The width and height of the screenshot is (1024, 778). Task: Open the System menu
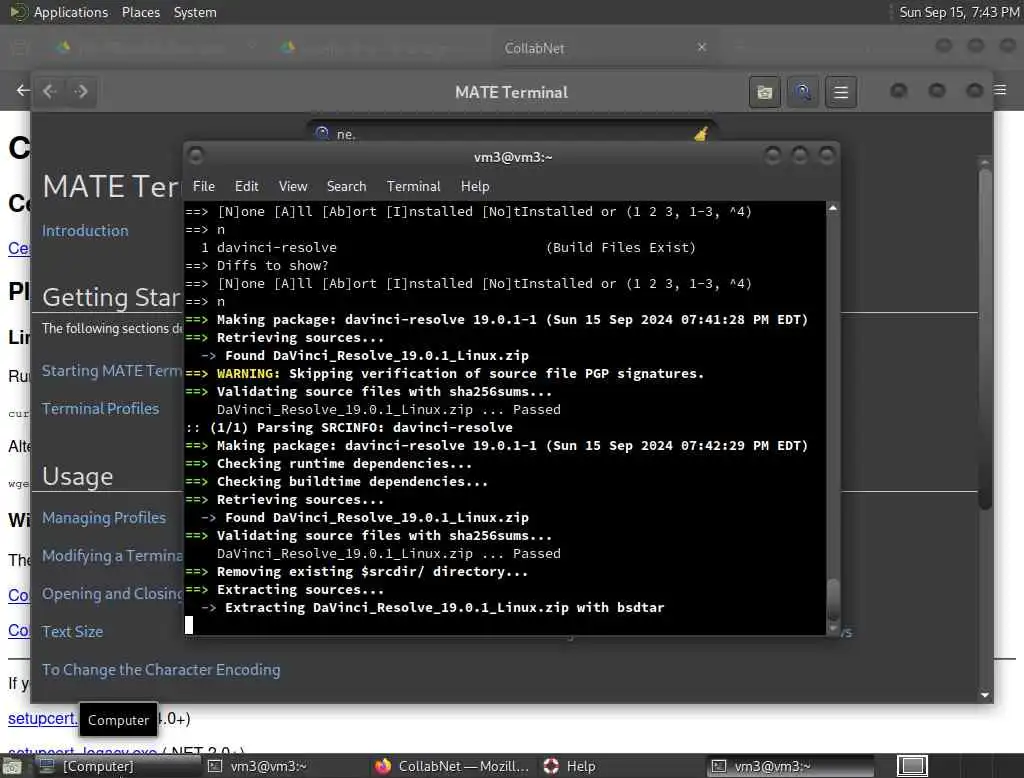click(x=195, y=12)
